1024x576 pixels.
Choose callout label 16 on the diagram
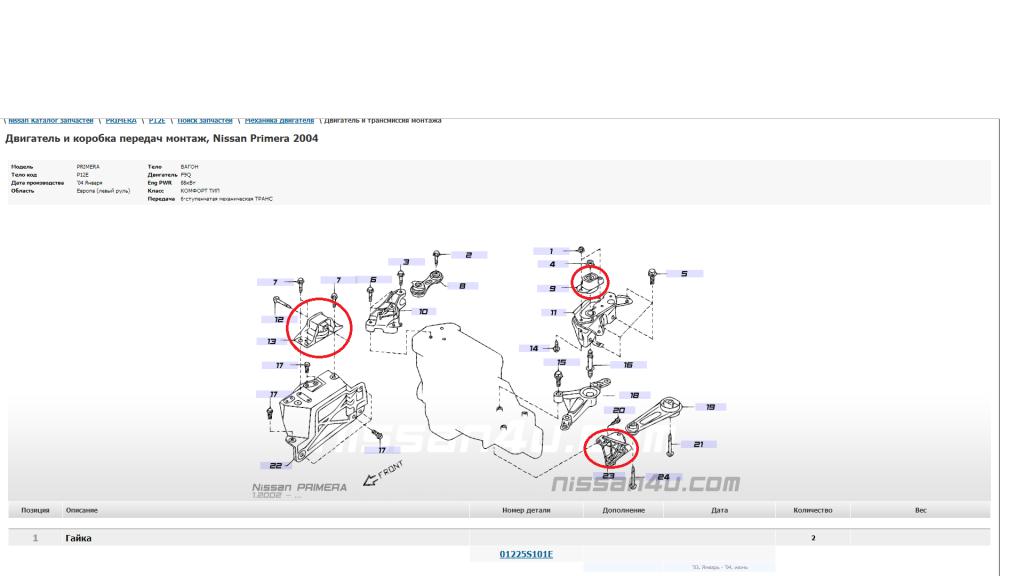coord(628,365)
